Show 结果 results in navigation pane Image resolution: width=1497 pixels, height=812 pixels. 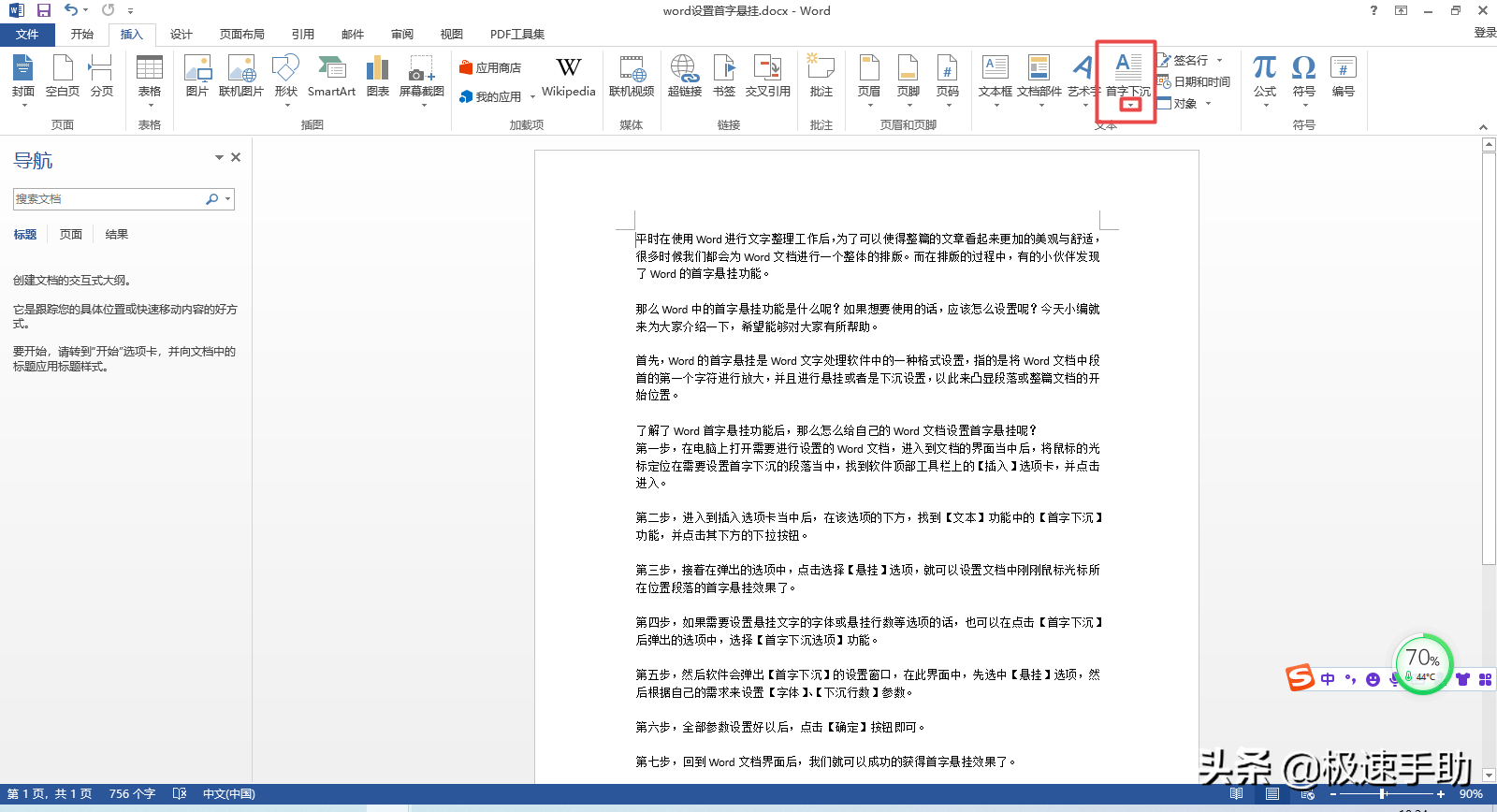pos(117,235)
